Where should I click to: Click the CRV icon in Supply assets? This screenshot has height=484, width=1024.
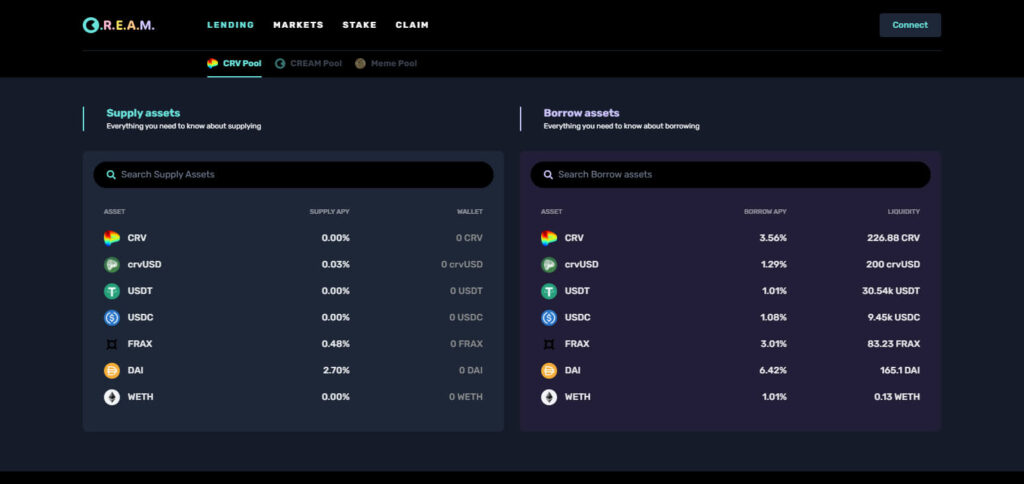(112, 238)
